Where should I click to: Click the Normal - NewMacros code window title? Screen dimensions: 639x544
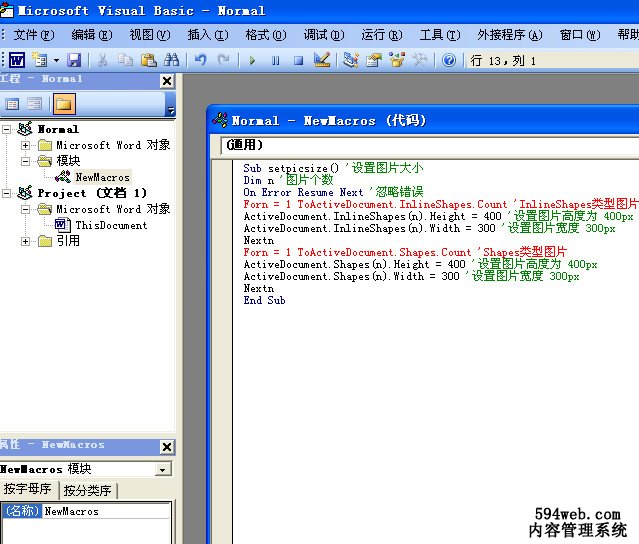328,121
